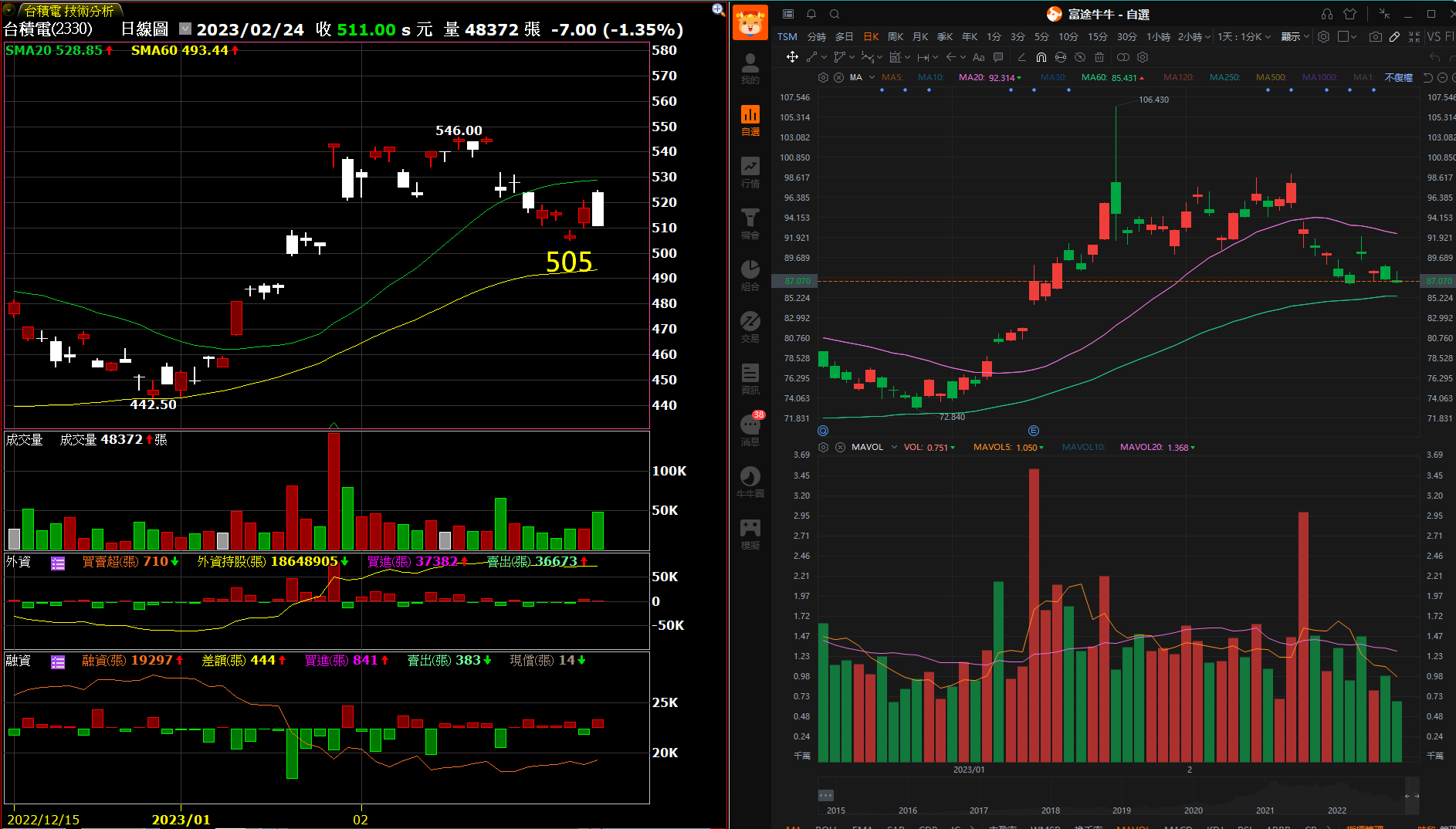Switch to 多日 multi-day tab
Image resolution: width=1456 pixels, height=829 pixels.
(845, 36)
